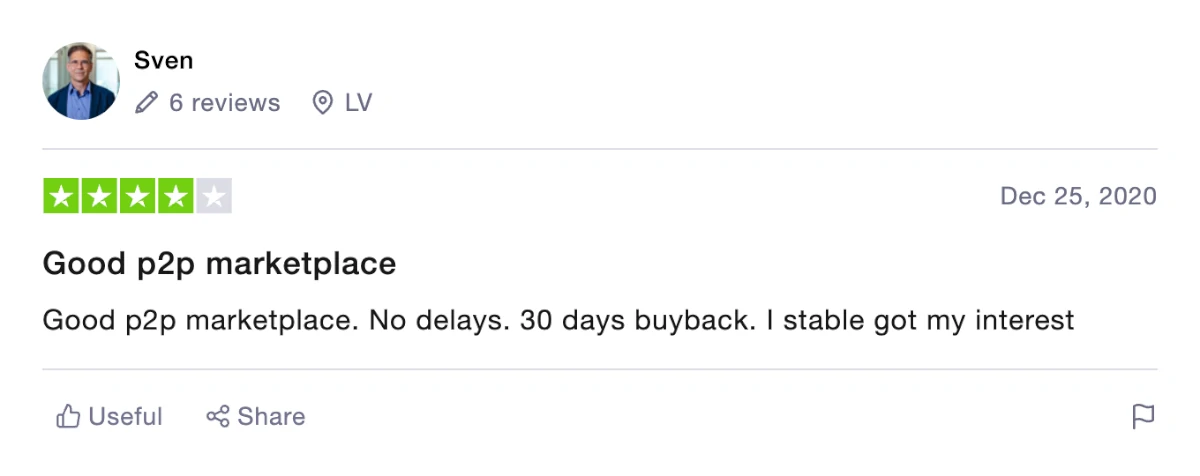Click the pencil icon beside 6 reviews
Viewport: 1200px width, 476px height.
[147, 102]
